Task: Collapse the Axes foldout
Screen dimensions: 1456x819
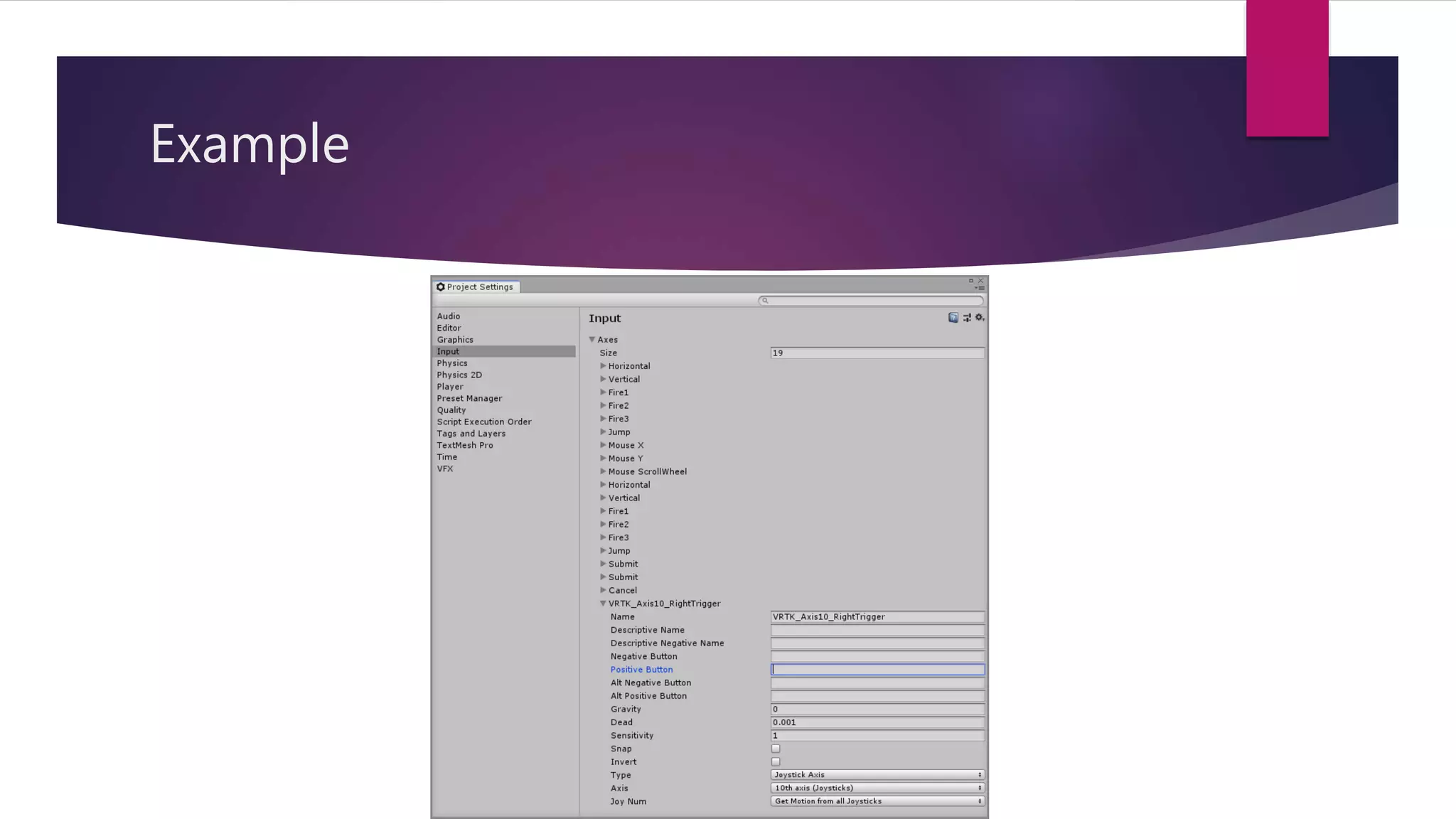Action: tap(592, 340)
